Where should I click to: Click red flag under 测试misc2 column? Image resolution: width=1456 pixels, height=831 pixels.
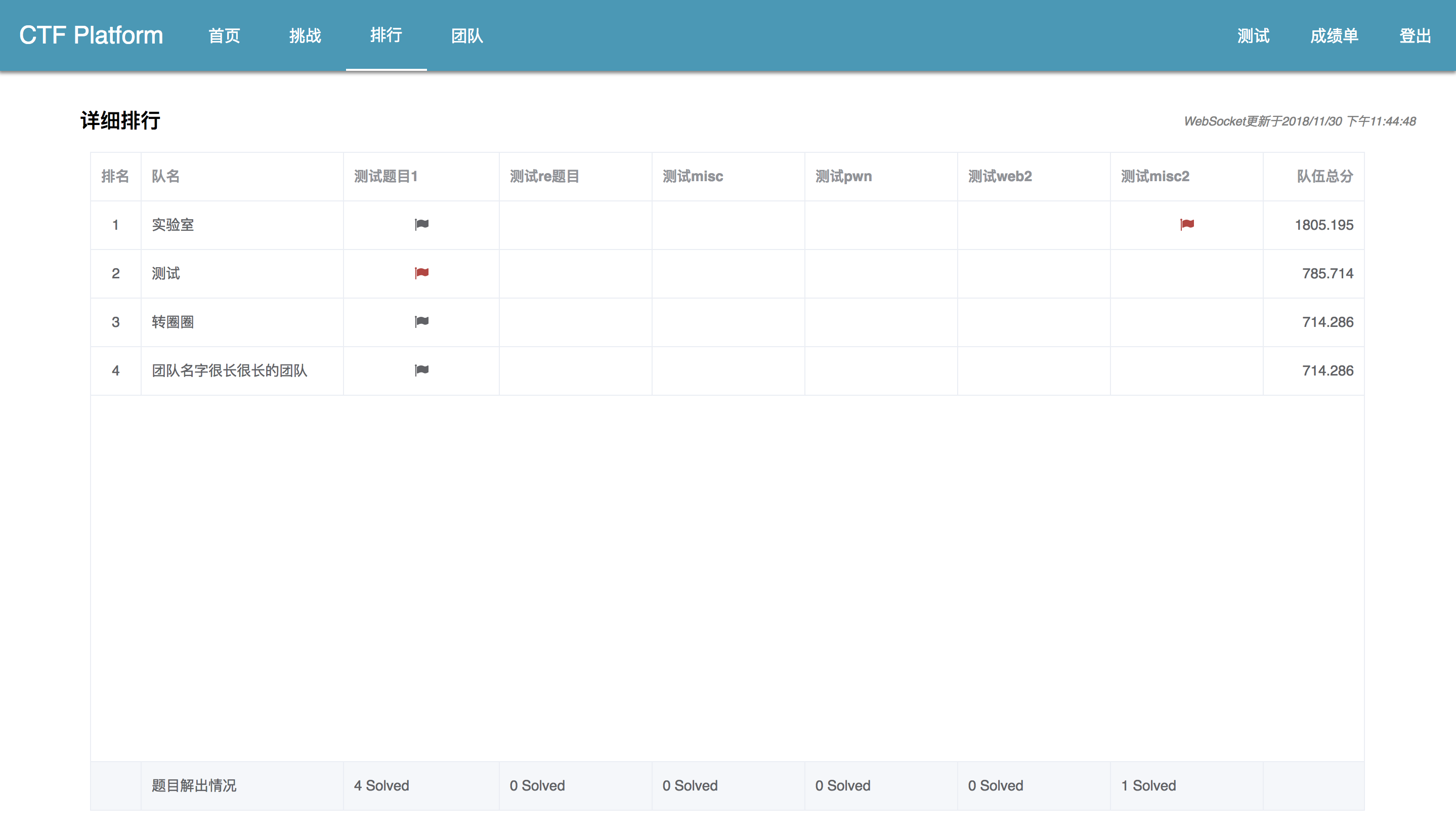point(1187,224)
